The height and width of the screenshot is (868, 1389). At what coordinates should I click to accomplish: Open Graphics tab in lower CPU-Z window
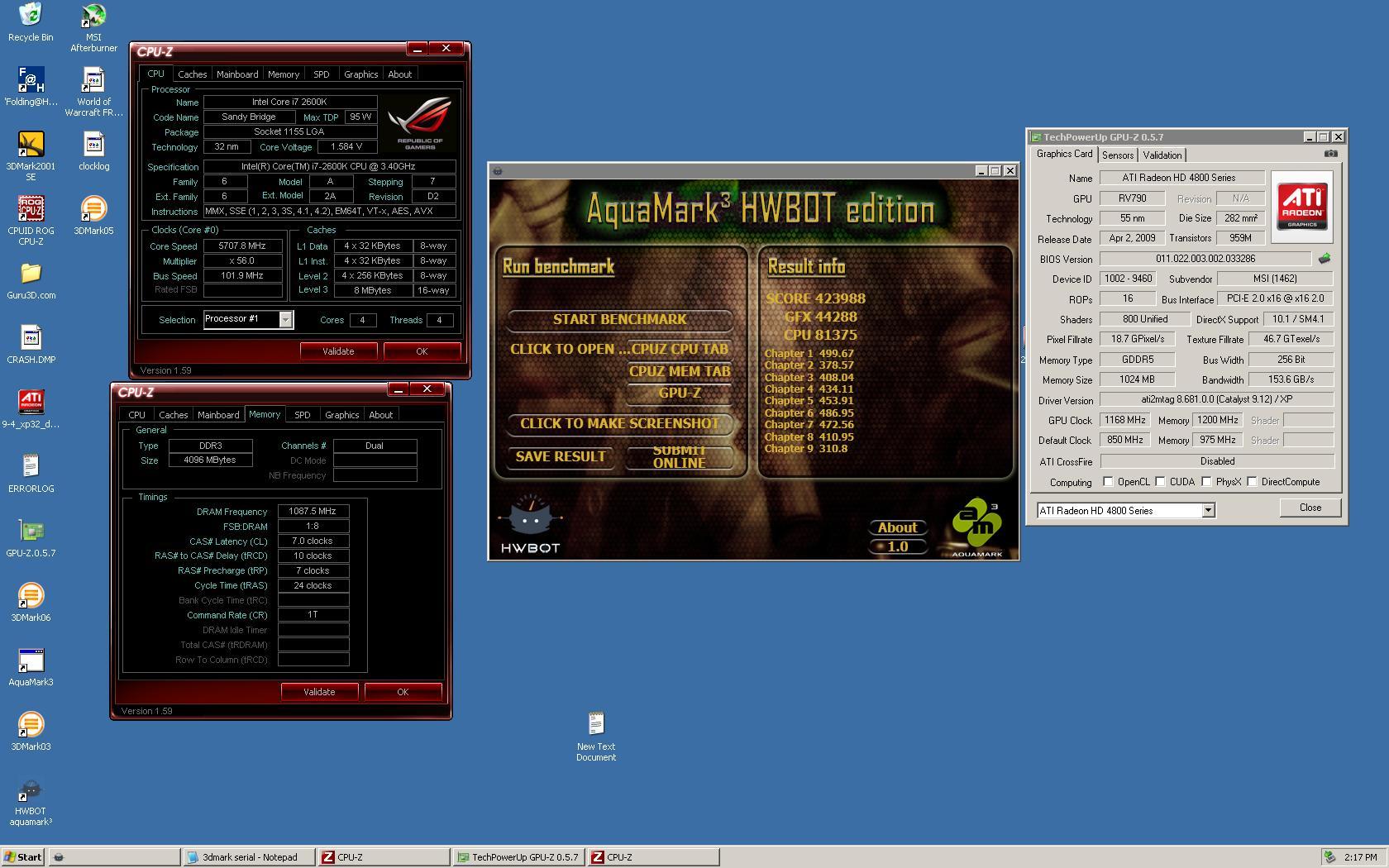tap(341, 415)
